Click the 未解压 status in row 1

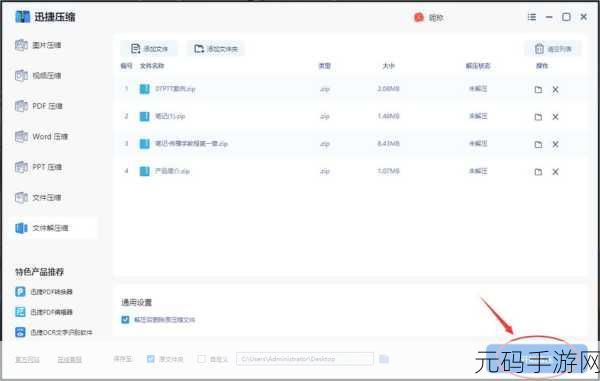(478, 89)
